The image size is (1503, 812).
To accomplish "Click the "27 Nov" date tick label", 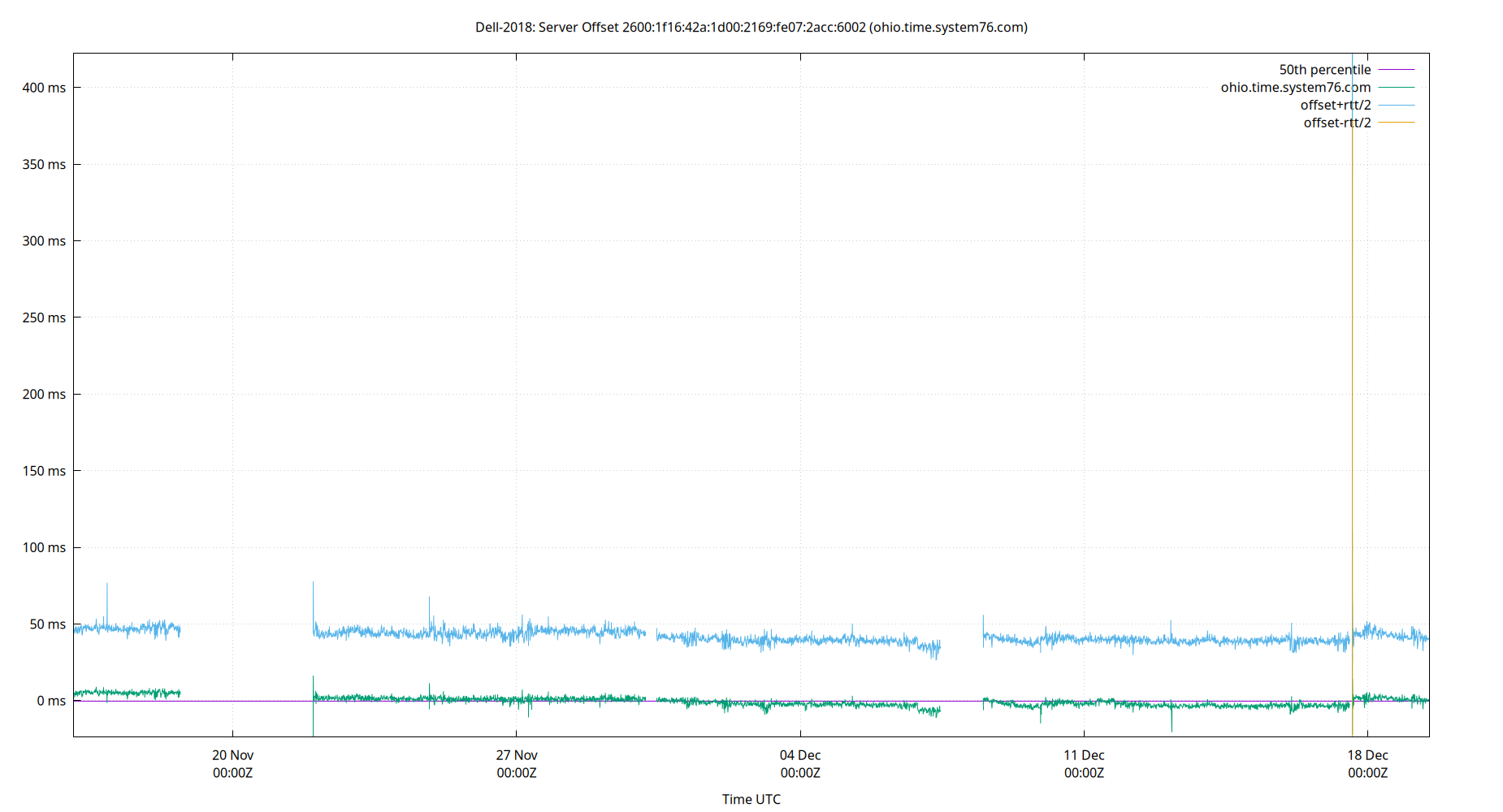I will point(516,754).
